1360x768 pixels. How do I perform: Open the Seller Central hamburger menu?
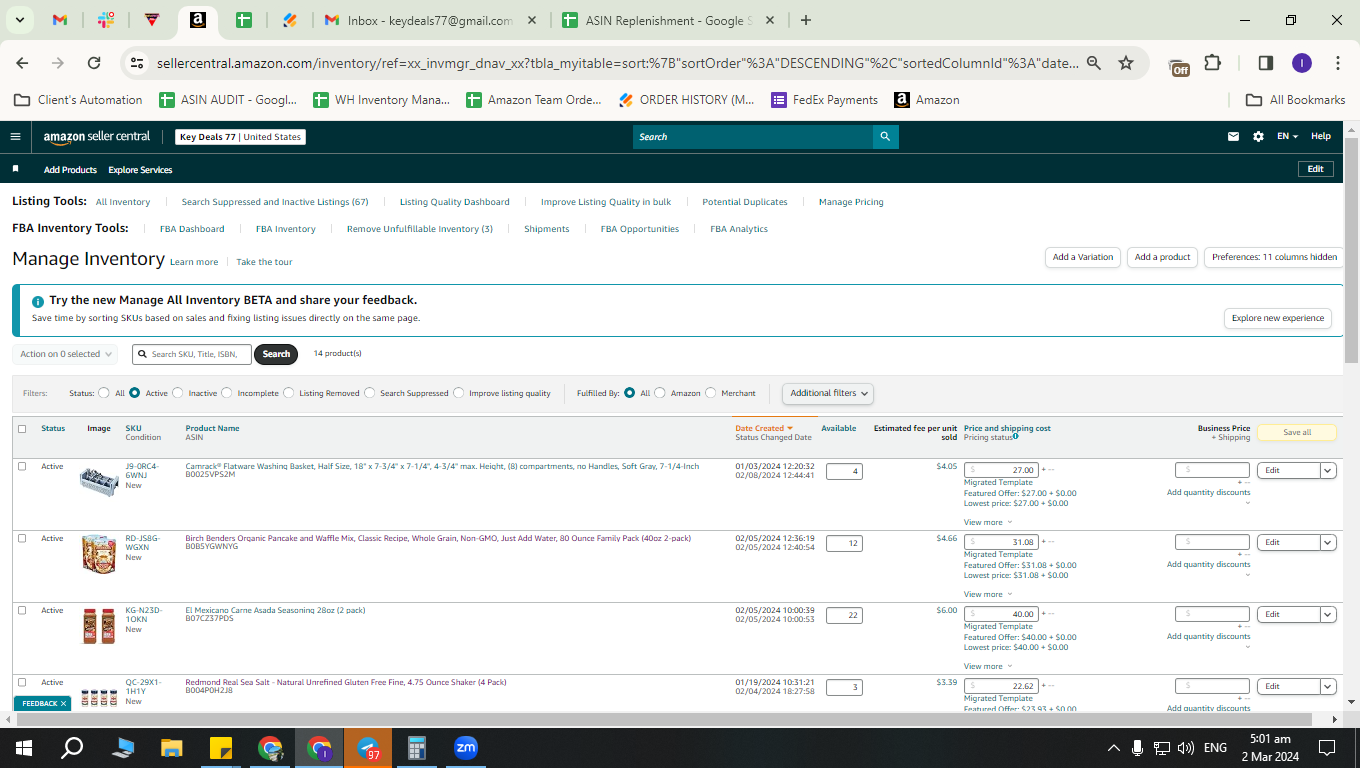(15, 137)
